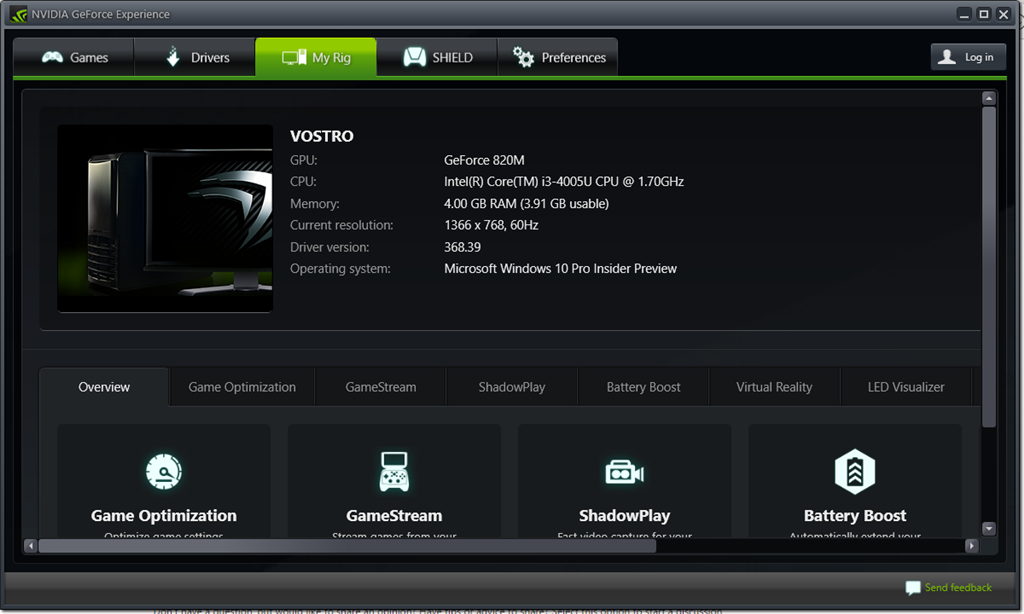
Task: Click the ShadowPlay camera icon
Action: [624, 472]
